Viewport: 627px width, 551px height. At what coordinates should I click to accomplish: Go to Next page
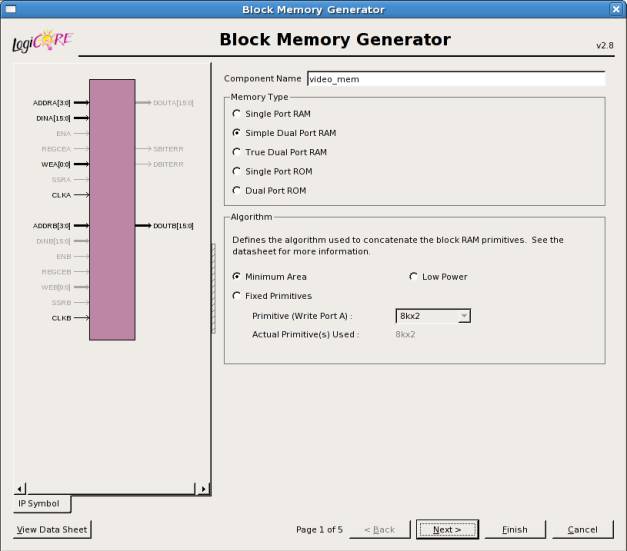[x=447, y=529]
